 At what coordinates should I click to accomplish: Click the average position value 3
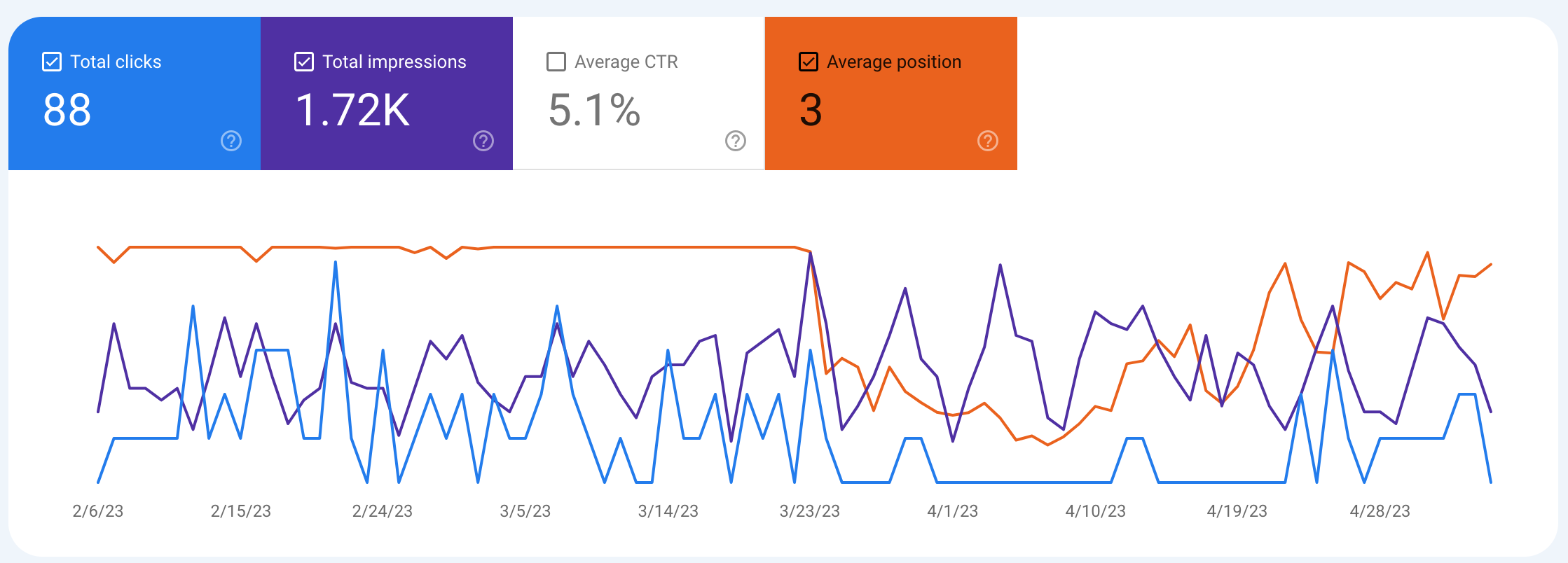pyautogui.click(x=811, y=110)
